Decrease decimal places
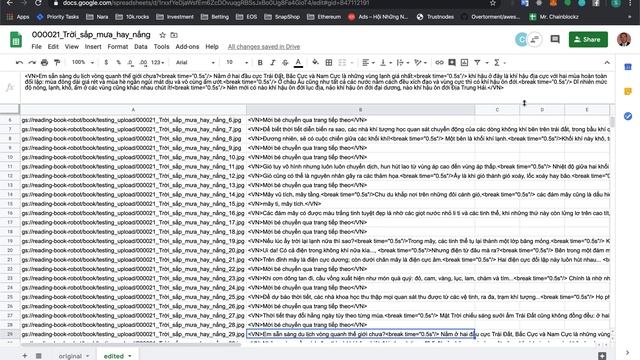Image resolution: width=640 pixels, height=360 pixels. click(130, 62)
